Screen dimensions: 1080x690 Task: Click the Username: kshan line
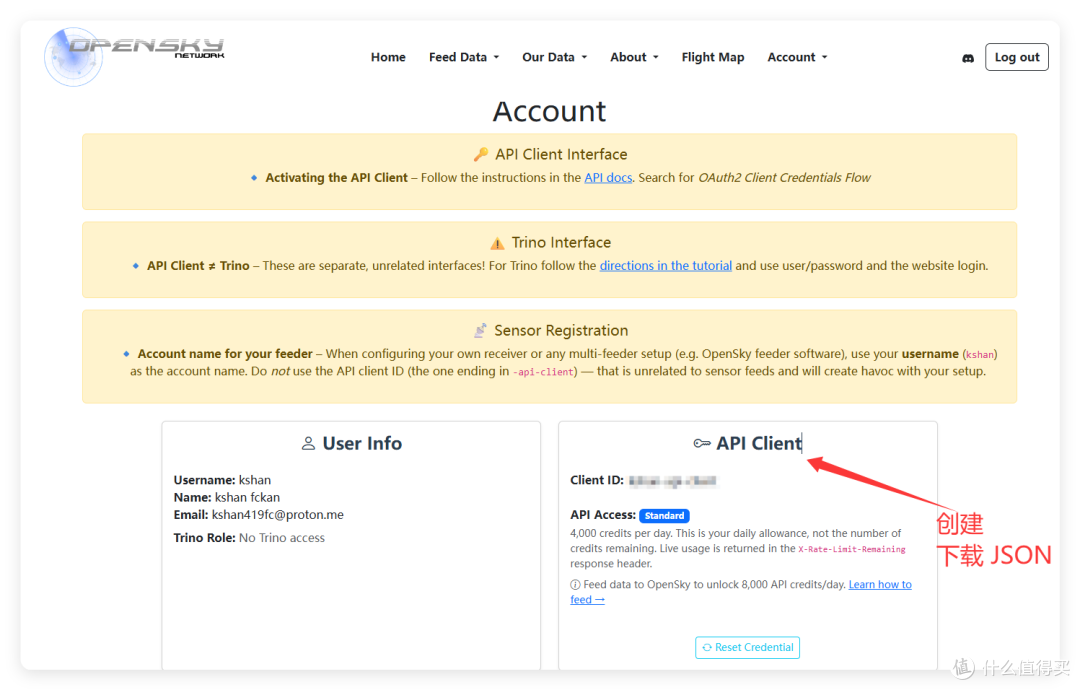(222, 480)
